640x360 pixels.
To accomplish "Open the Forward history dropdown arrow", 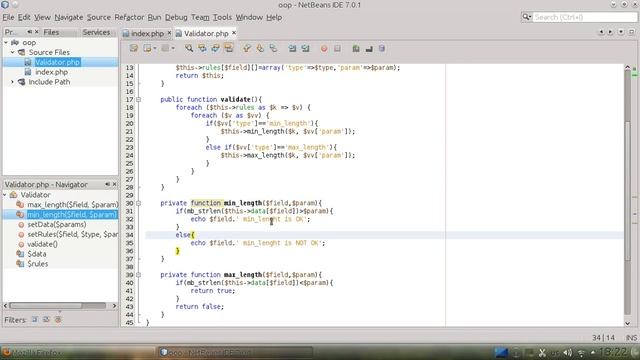I will point(173,49).
